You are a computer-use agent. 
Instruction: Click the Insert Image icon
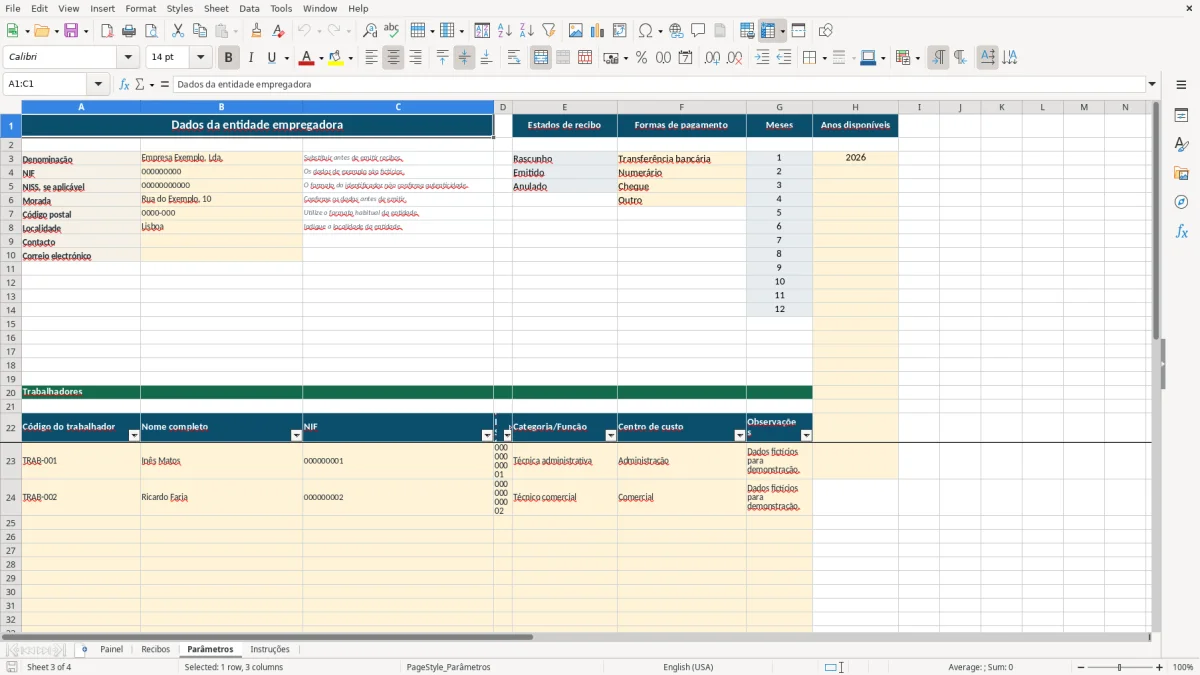(576, 31)
